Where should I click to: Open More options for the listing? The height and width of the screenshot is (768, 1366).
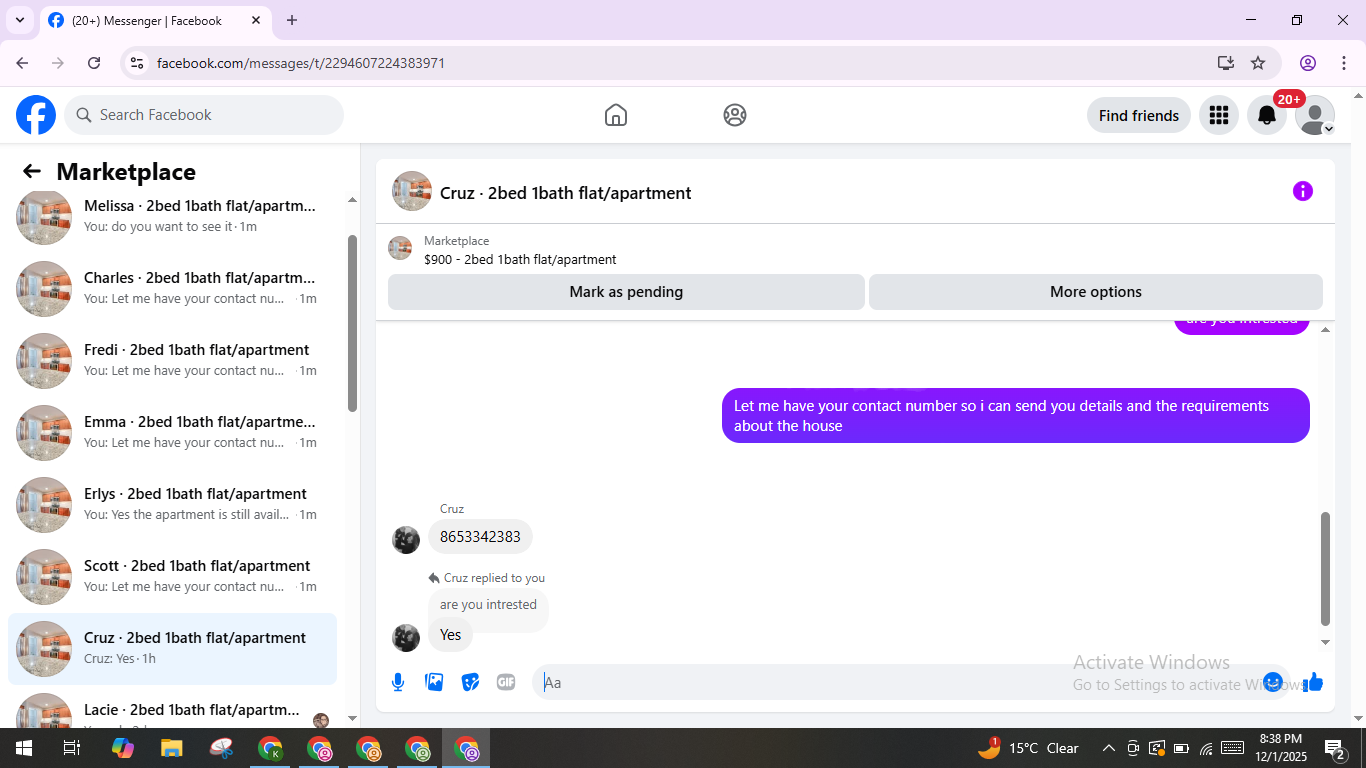[1096, 292]
